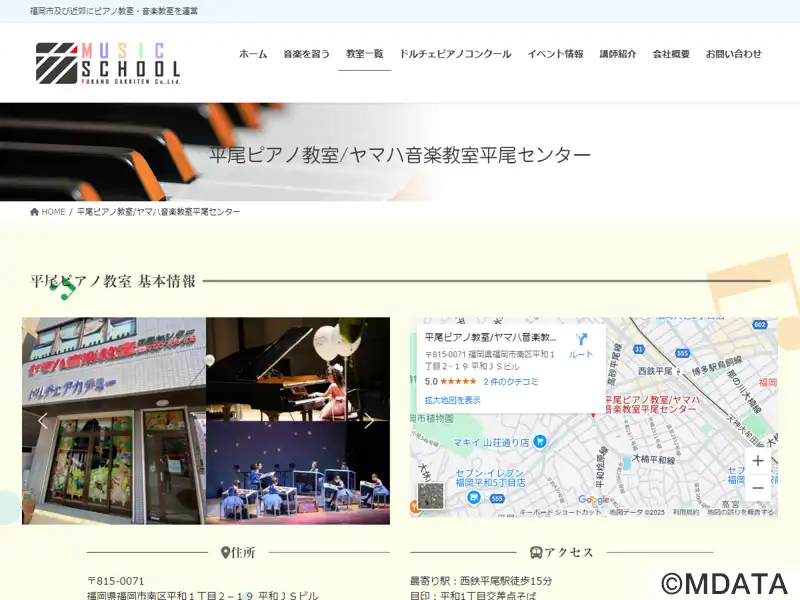Viewport: 800px width, 600px height.
Task: Click postal code 〒815-0071 under 住所
Action: (x=116, y=581)
